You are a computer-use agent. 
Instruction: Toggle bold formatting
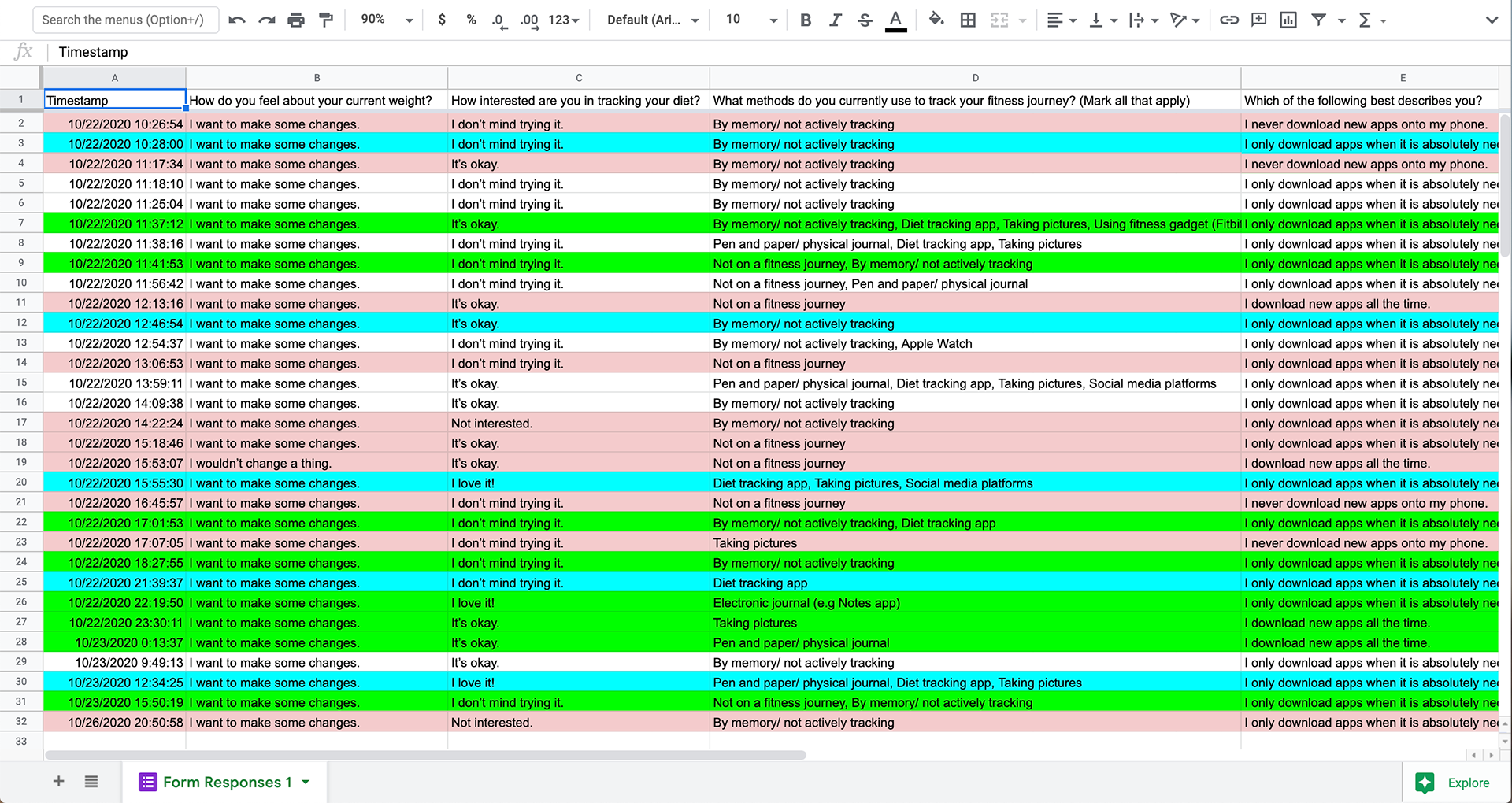[806, 20]
